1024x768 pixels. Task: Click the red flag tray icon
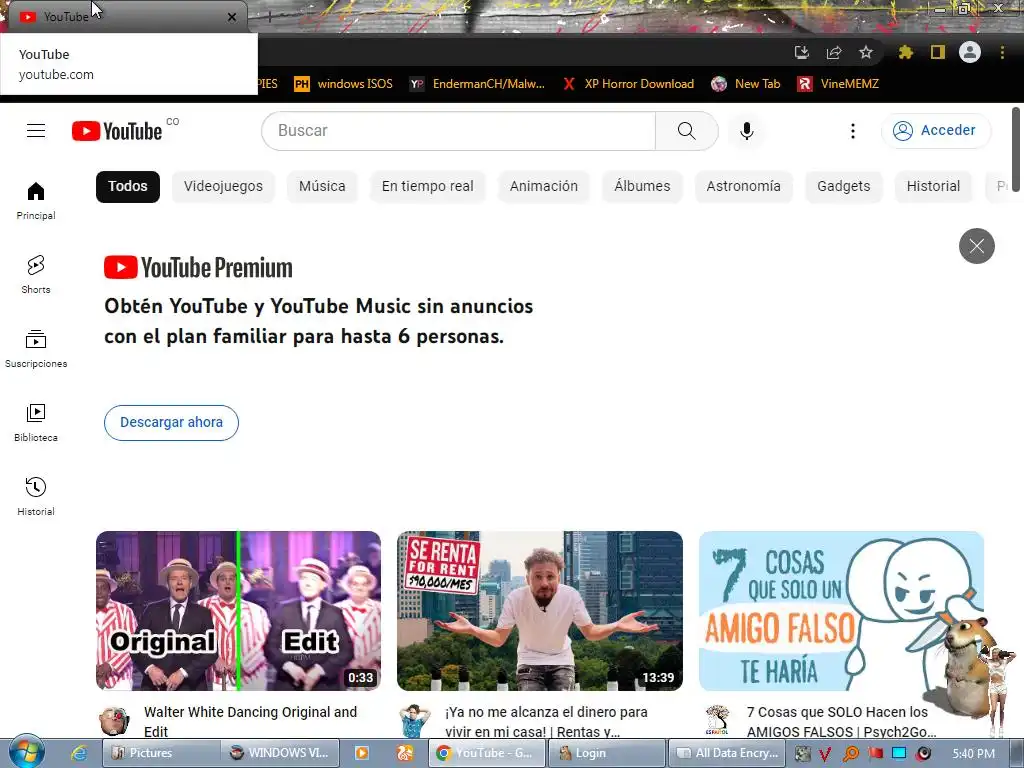[x=875, y=754]
